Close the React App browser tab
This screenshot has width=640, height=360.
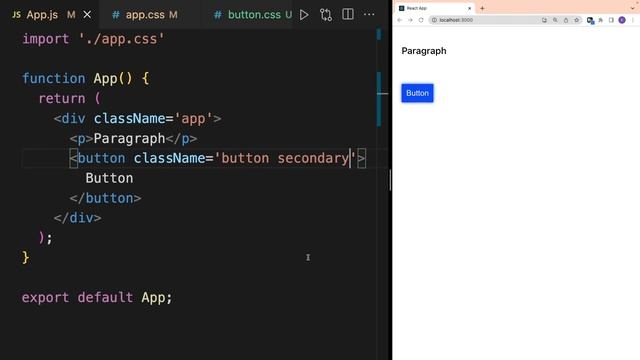coord(469,8)
